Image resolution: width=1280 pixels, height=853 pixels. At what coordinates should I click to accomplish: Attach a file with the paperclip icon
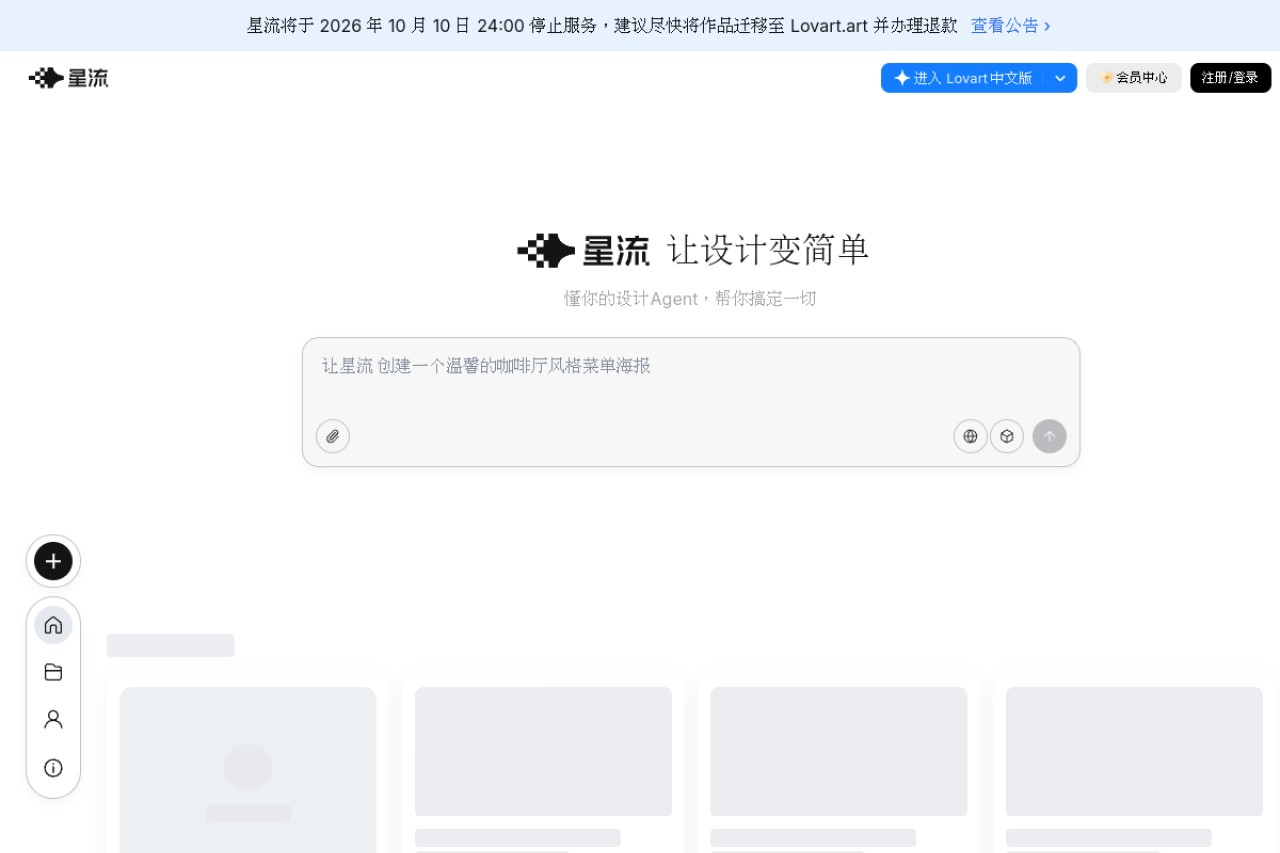(x=333, y=436)
